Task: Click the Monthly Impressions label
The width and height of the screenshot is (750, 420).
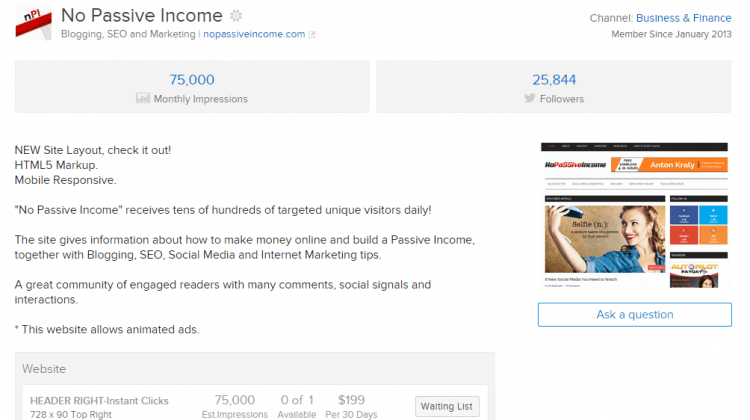Action: coord(200,99)
